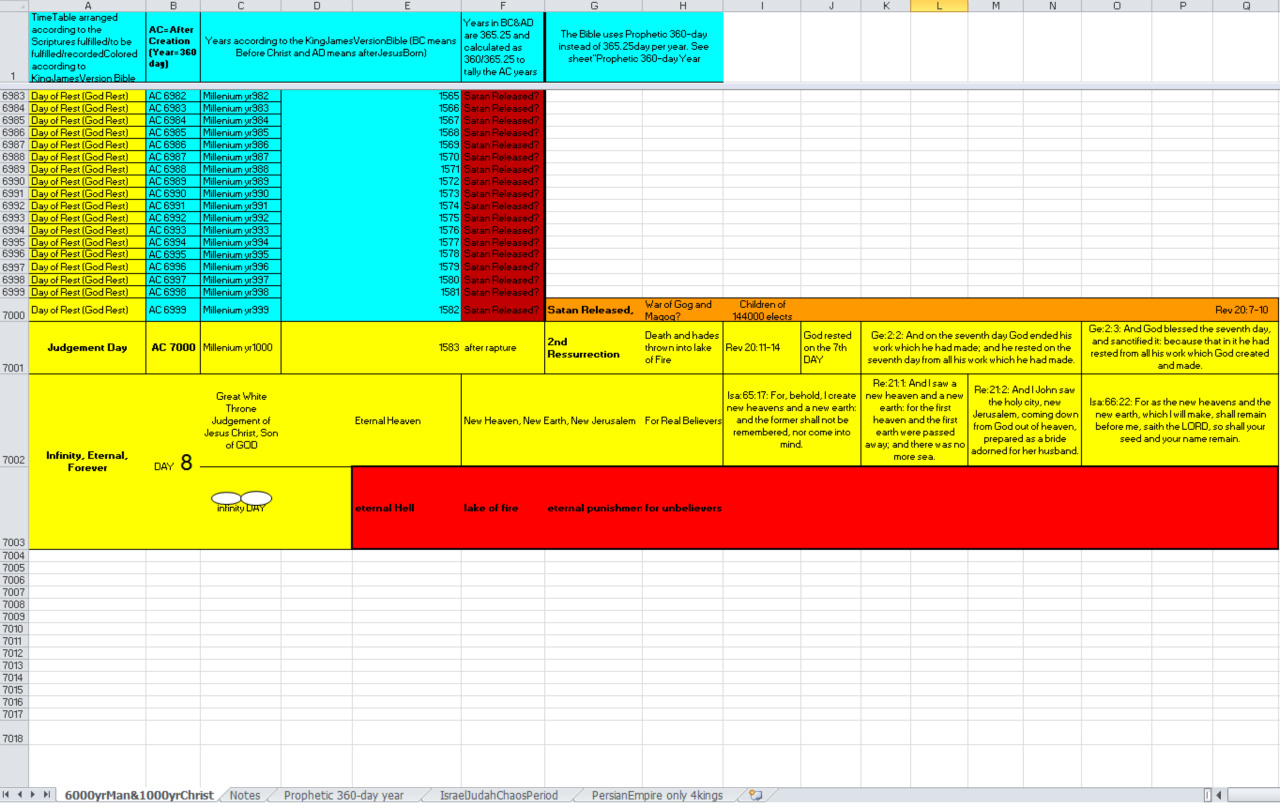Click the 'Satan Released,' orange cell

tap(593, 310)
